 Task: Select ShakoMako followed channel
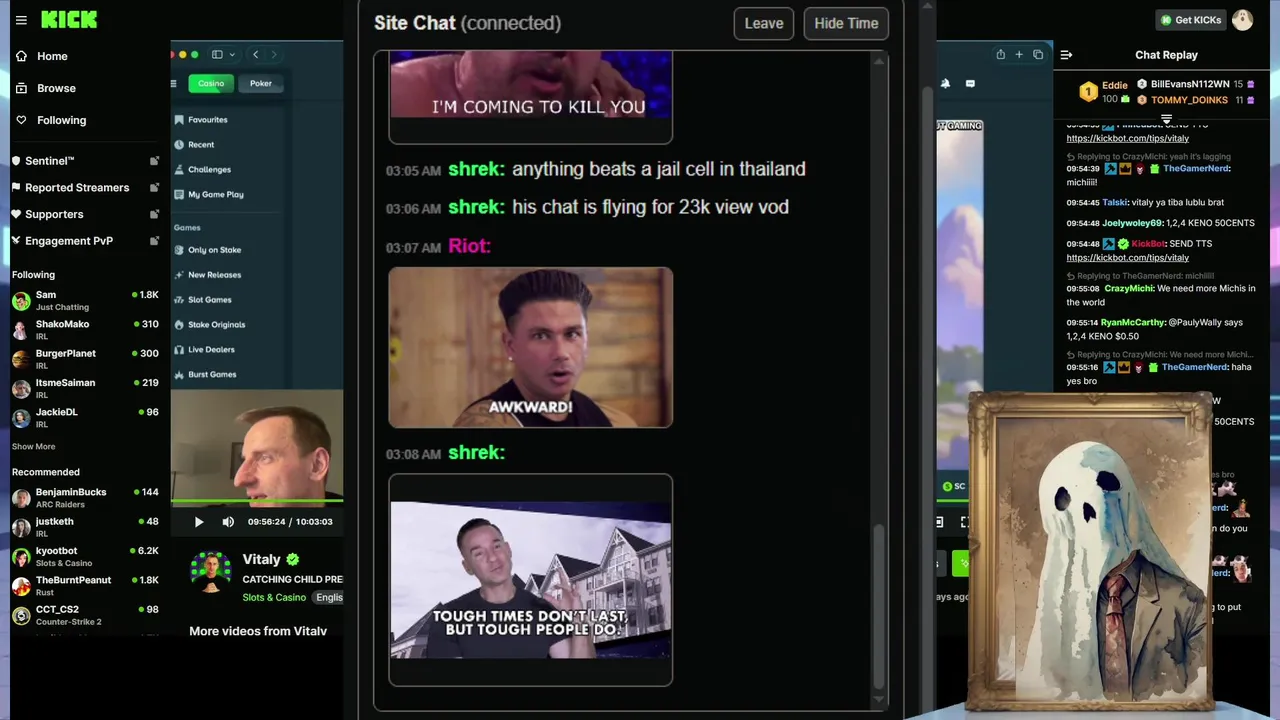(85, 330)
